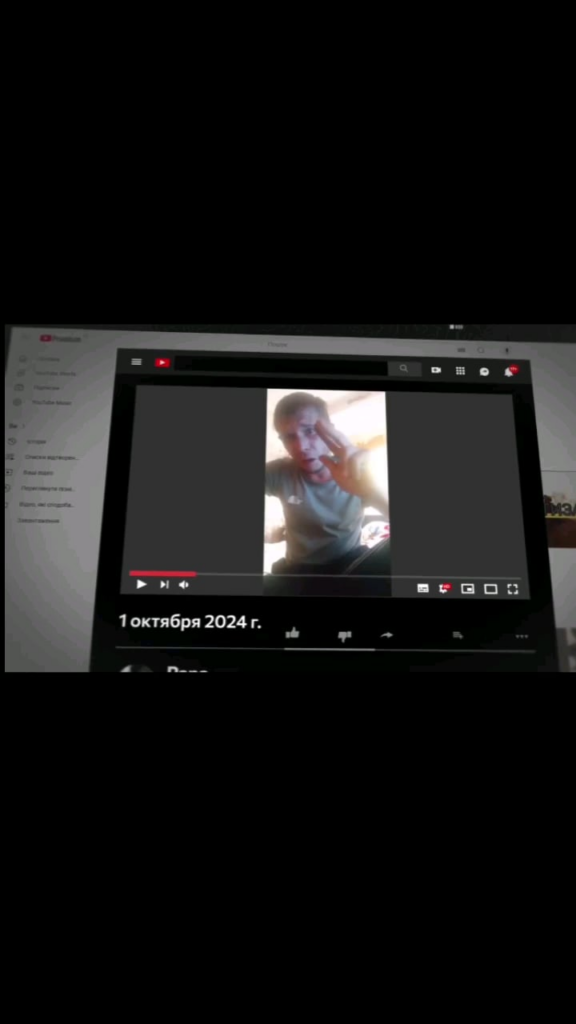Open the hamburger menu in YouTube header

pyautogui.click(x=136, y=362)
